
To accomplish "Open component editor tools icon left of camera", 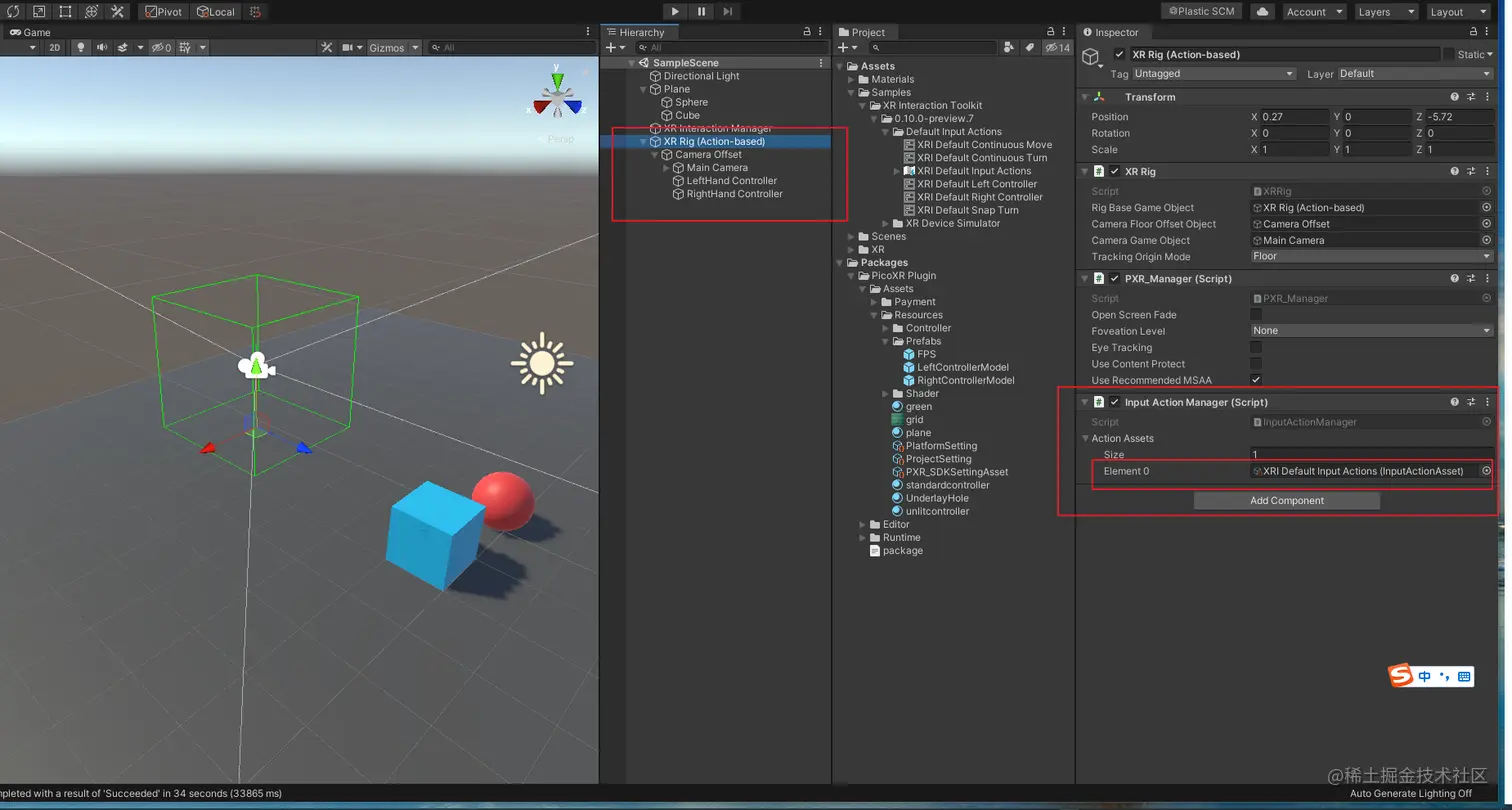I will coord(327,47).
